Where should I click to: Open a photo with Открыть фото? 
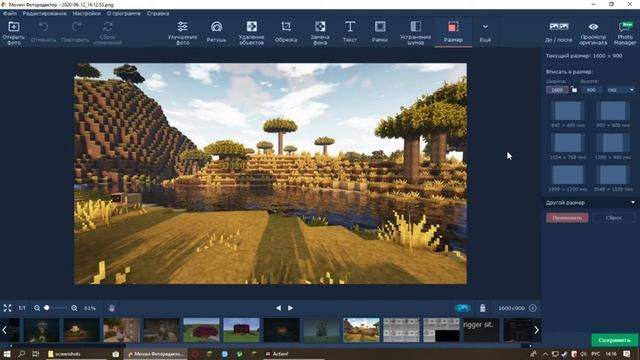coord(13,32)
